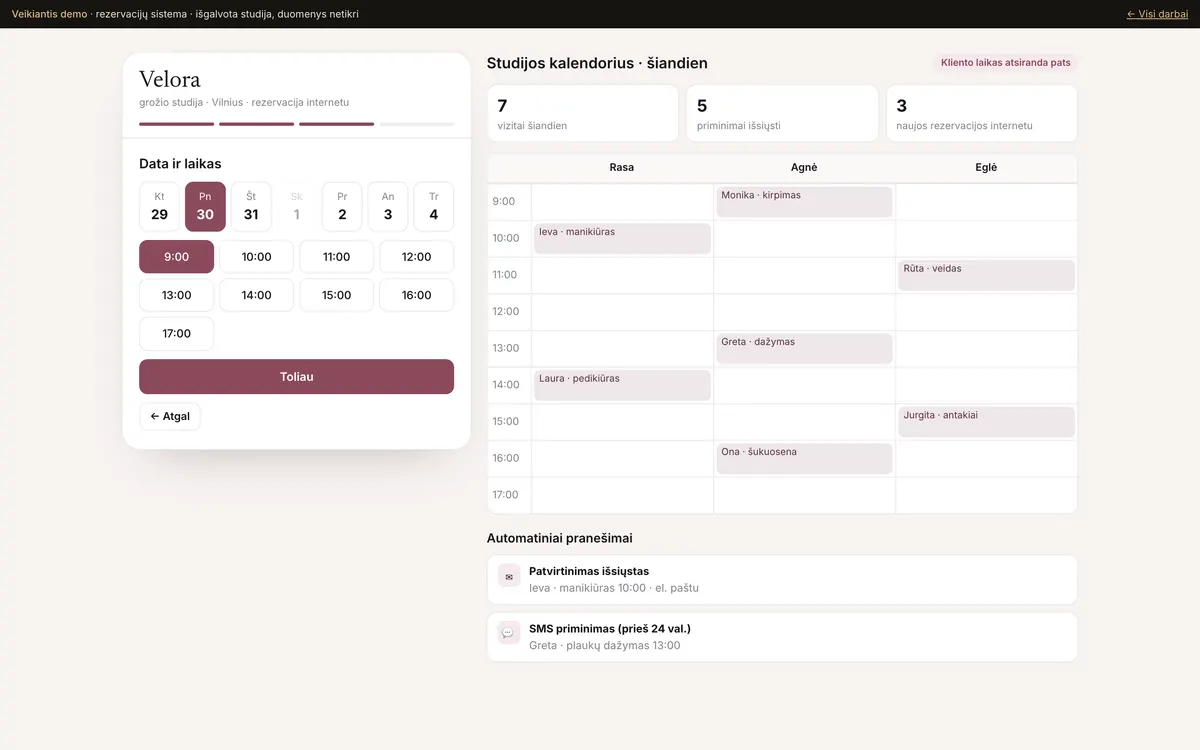Image resolution: width=1200 pixels, height=750 pixels.
Task: Choose the 13:00 time slot button
Action: (176, 295)
